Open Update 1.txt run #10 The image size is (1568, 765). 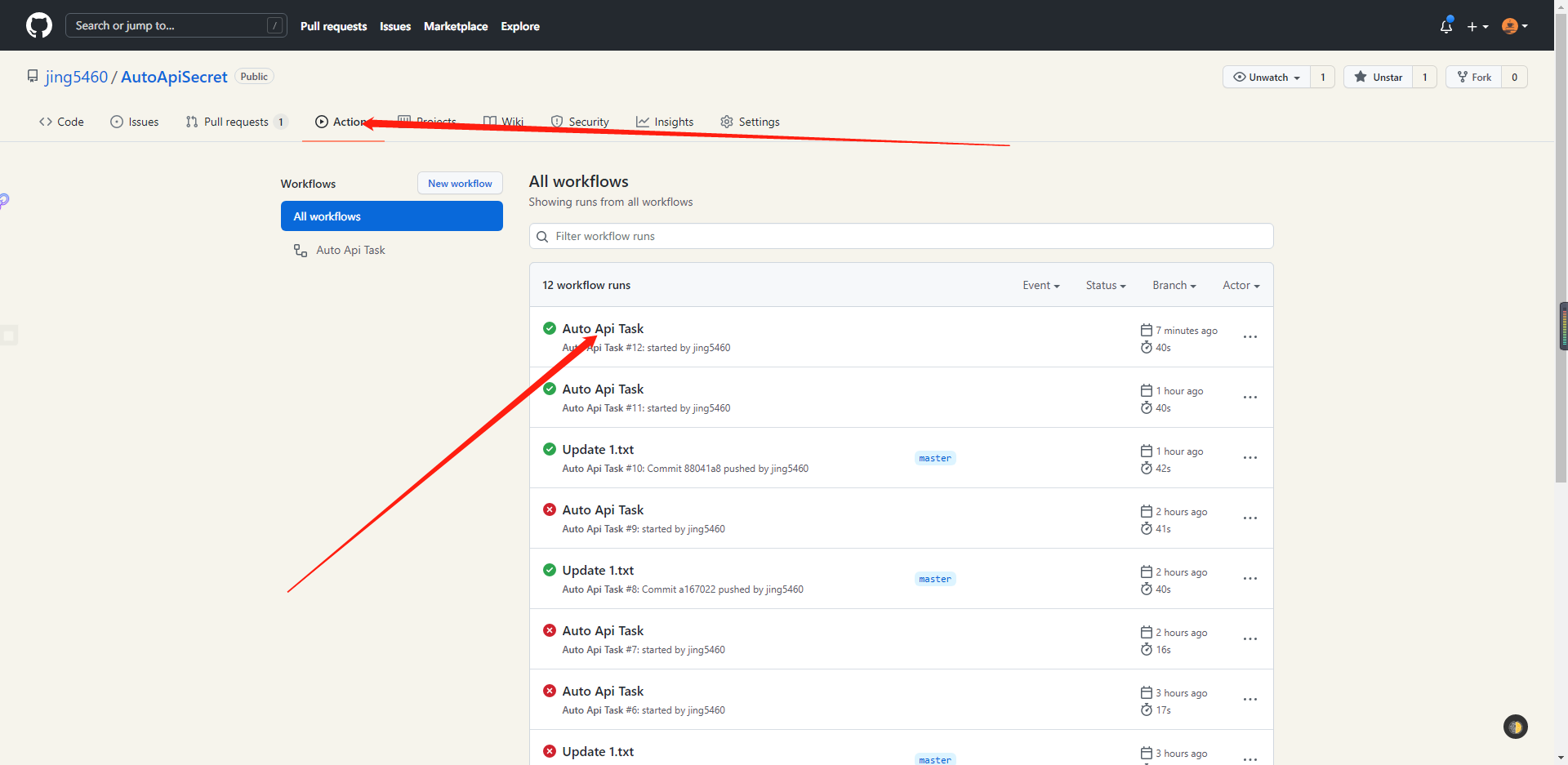click(x=598, y=449)
